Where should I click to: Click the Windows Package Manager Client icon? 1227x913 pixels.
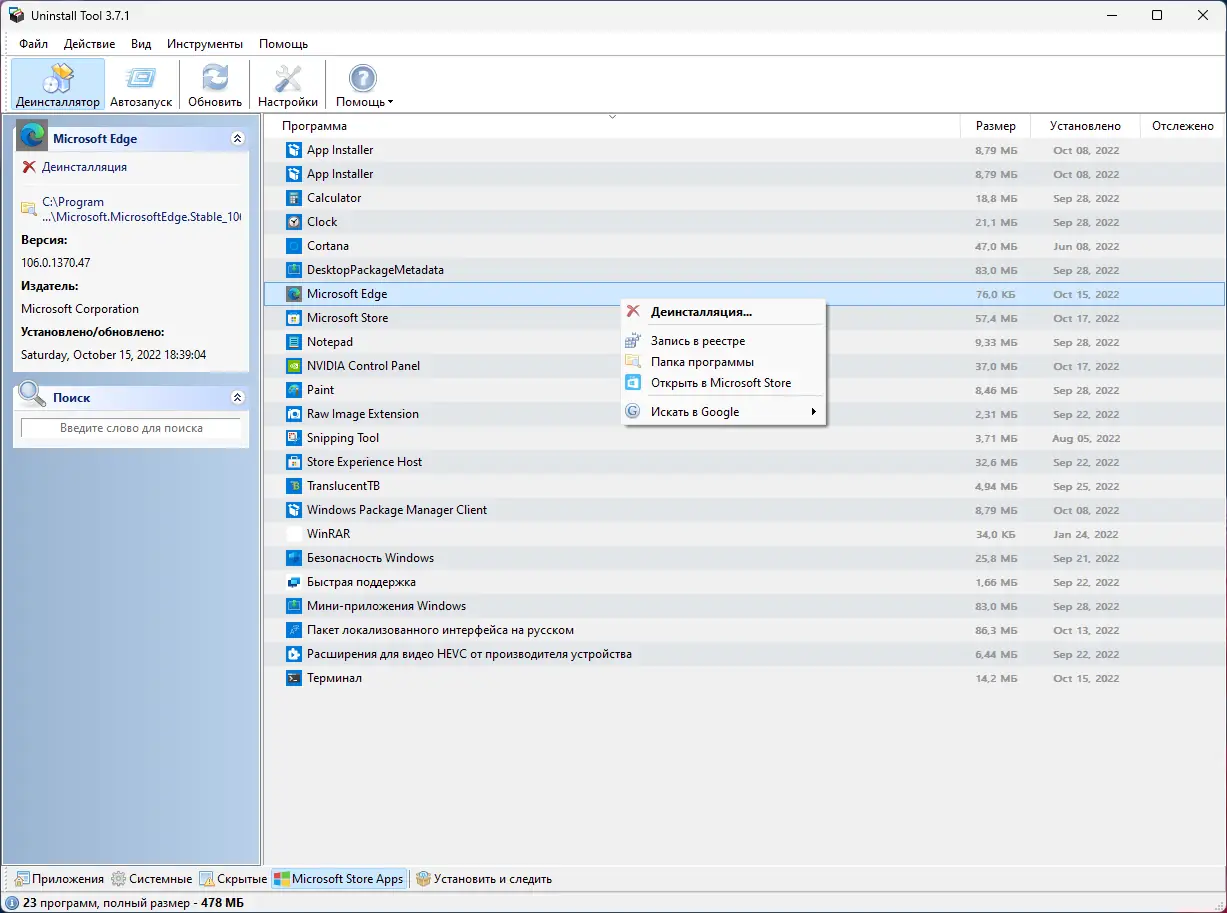(293, 510)
